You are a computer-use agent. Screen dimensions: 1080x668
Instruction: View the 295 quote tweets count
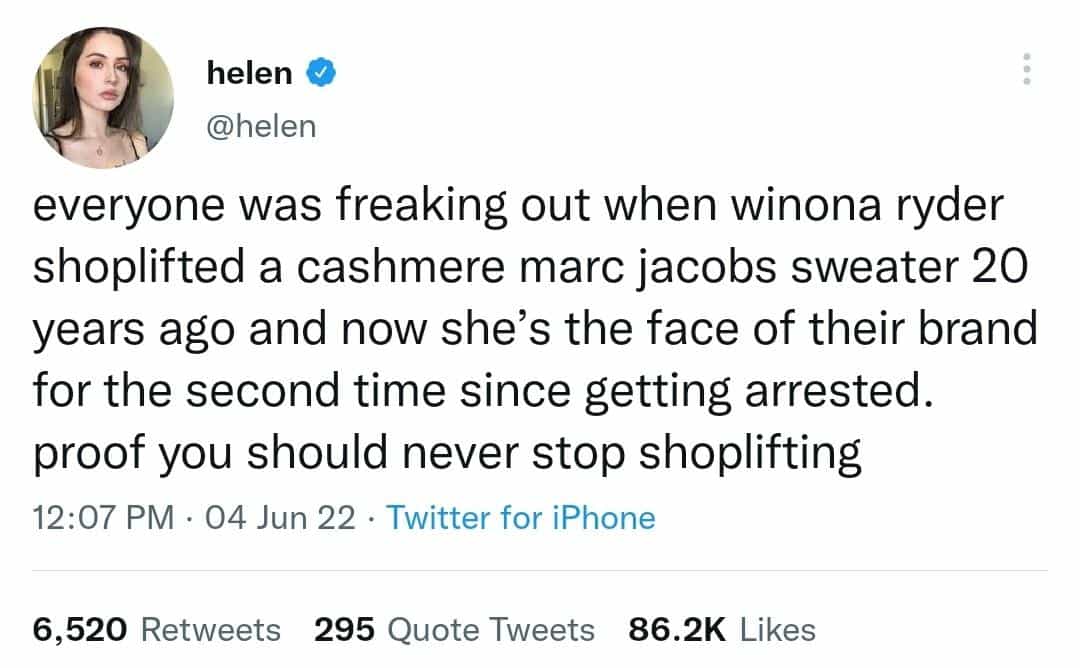click(x=344, y=629)
